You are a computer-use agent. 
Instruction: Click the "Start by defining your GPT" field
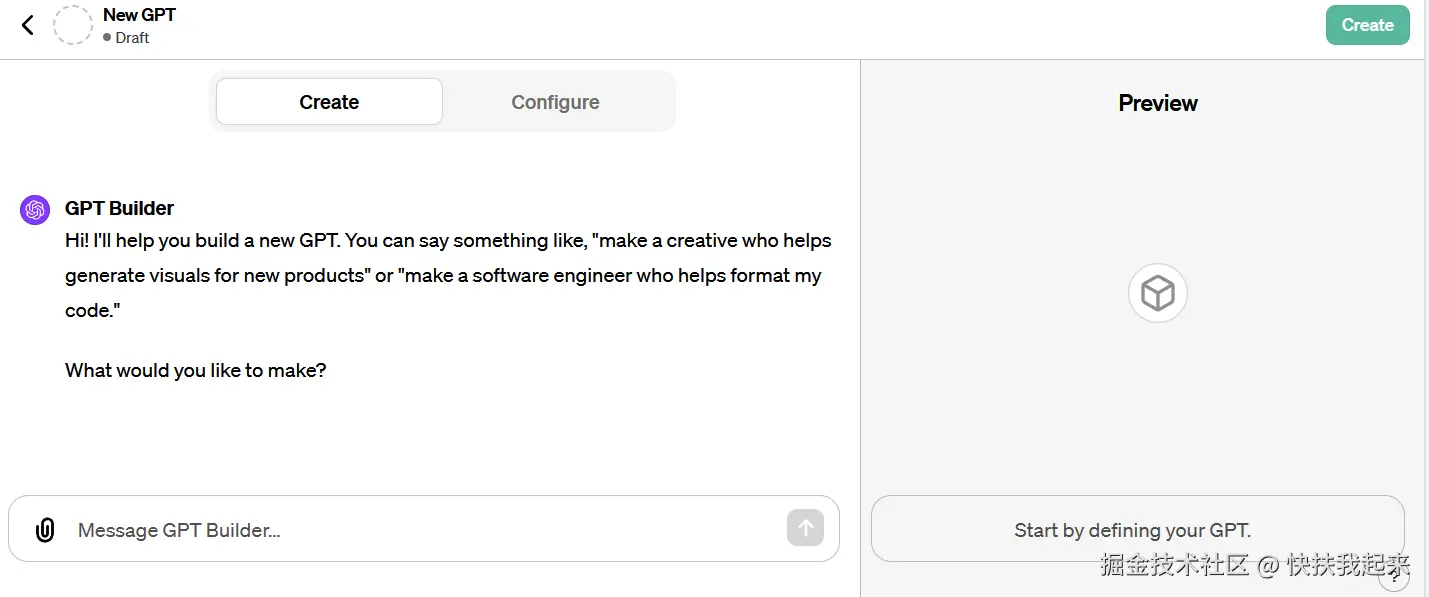1132,530
